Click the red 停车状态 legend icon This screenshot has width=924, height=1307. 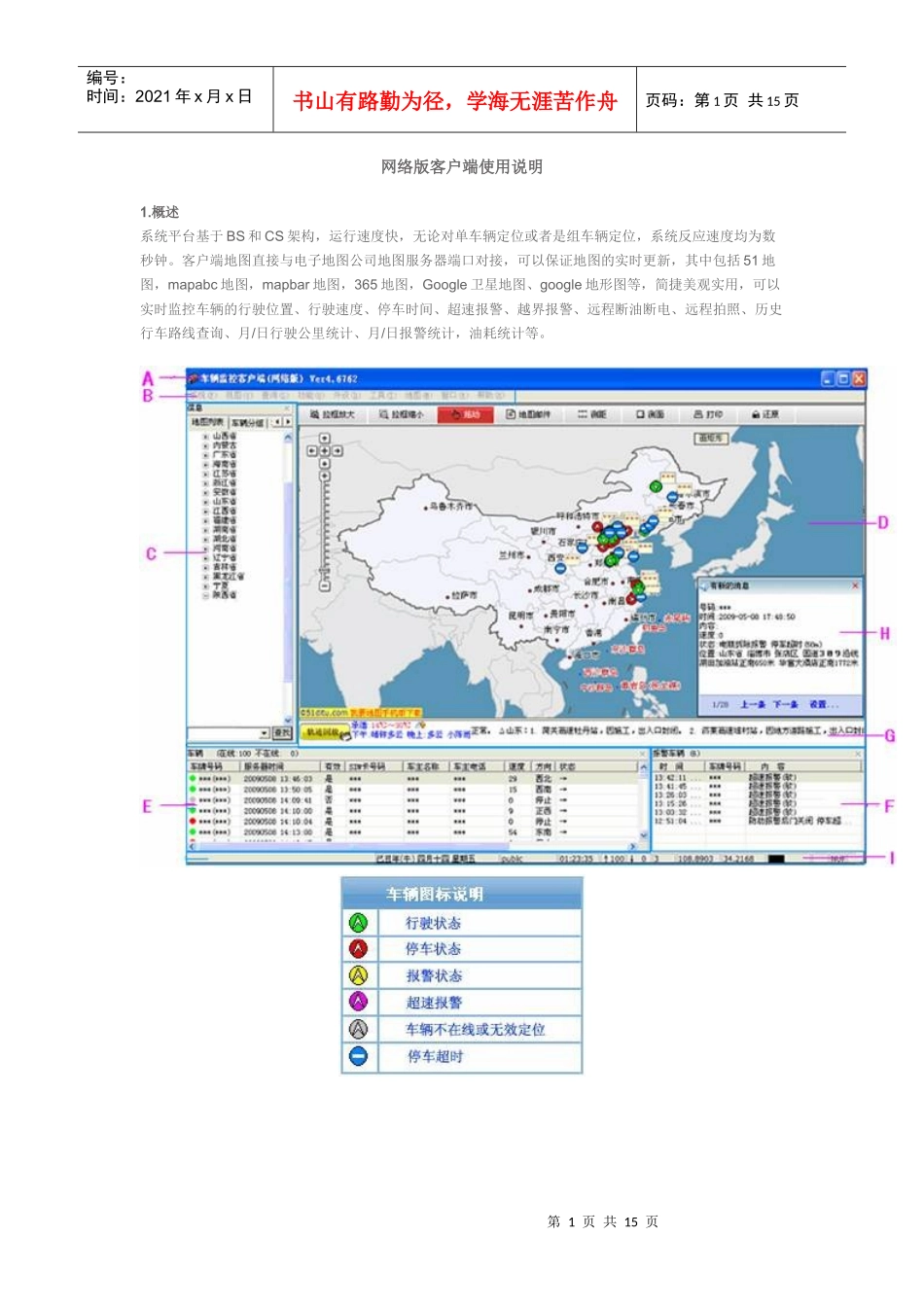click(359, 948)
